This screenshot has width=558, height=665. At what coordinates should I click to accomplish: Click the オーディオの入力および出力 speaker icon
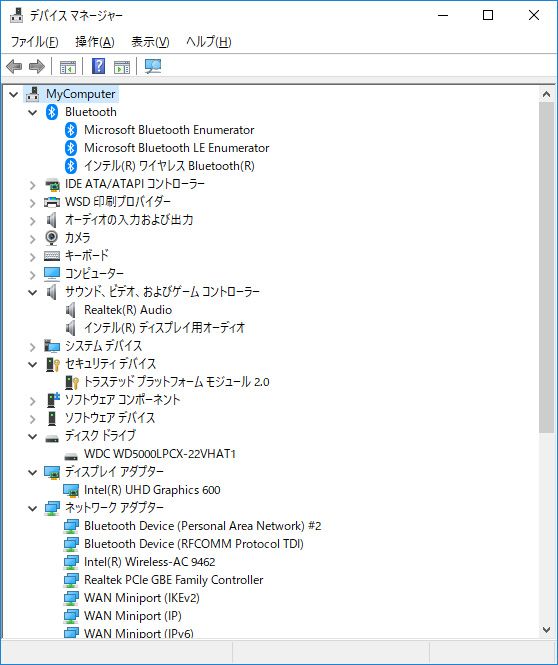tap(51, 220)
